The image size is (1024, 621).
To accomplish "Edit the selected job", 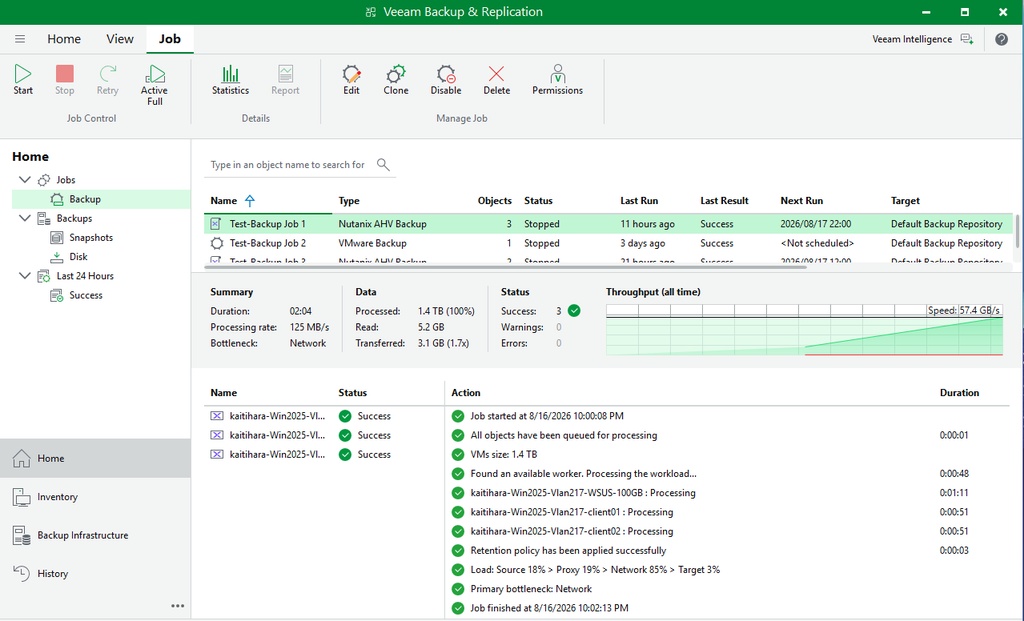I will 351,80.
